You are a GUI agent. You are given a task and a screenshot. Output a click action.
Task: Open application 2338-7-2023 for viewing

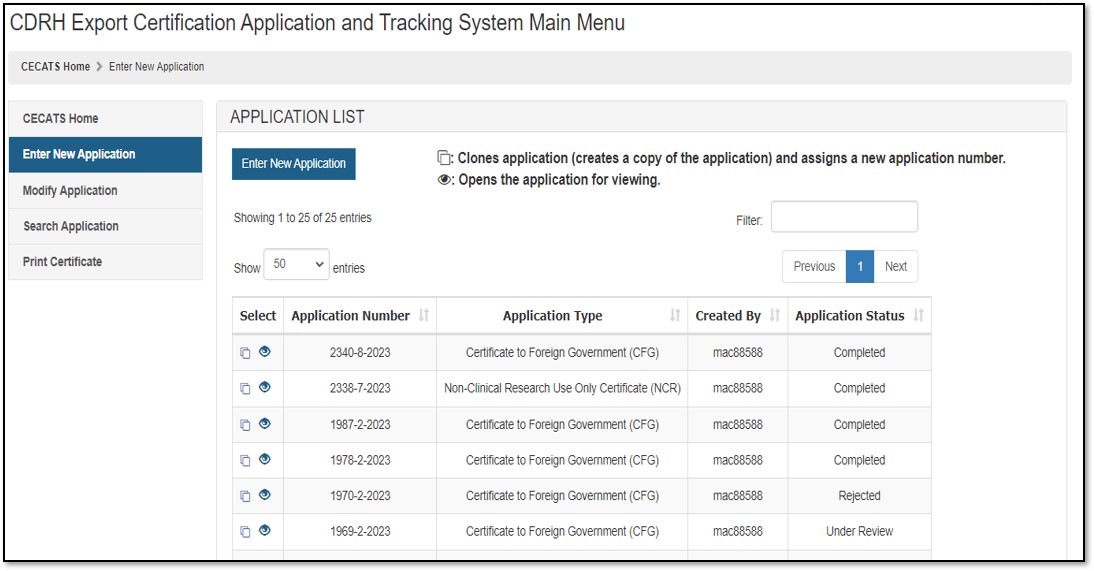pyautogui.click(x=265, y=388)
